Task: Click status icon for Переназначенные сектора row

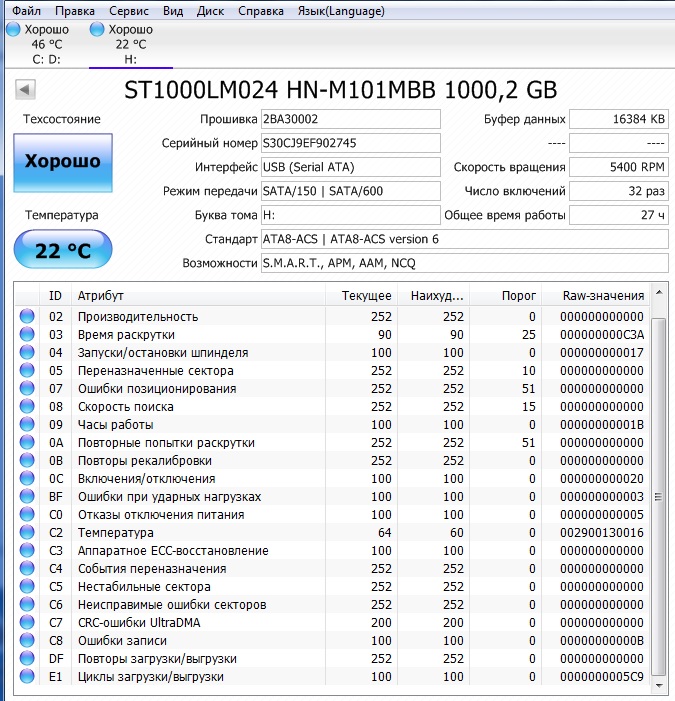Action: (x=27, y=371)
